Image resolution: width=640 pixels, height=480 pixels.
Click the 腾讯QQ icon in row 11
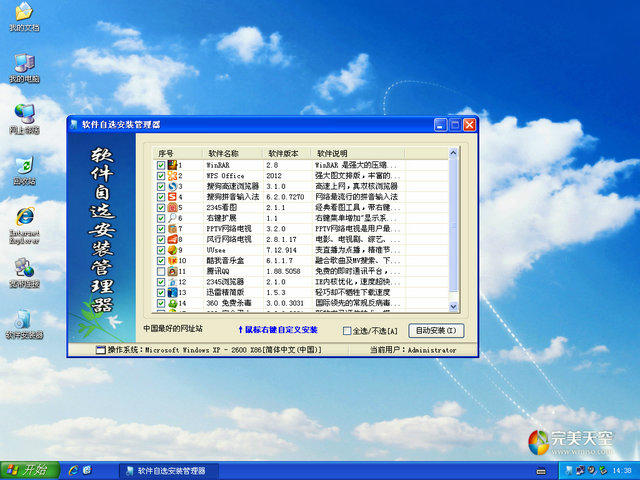coord(172,271)
